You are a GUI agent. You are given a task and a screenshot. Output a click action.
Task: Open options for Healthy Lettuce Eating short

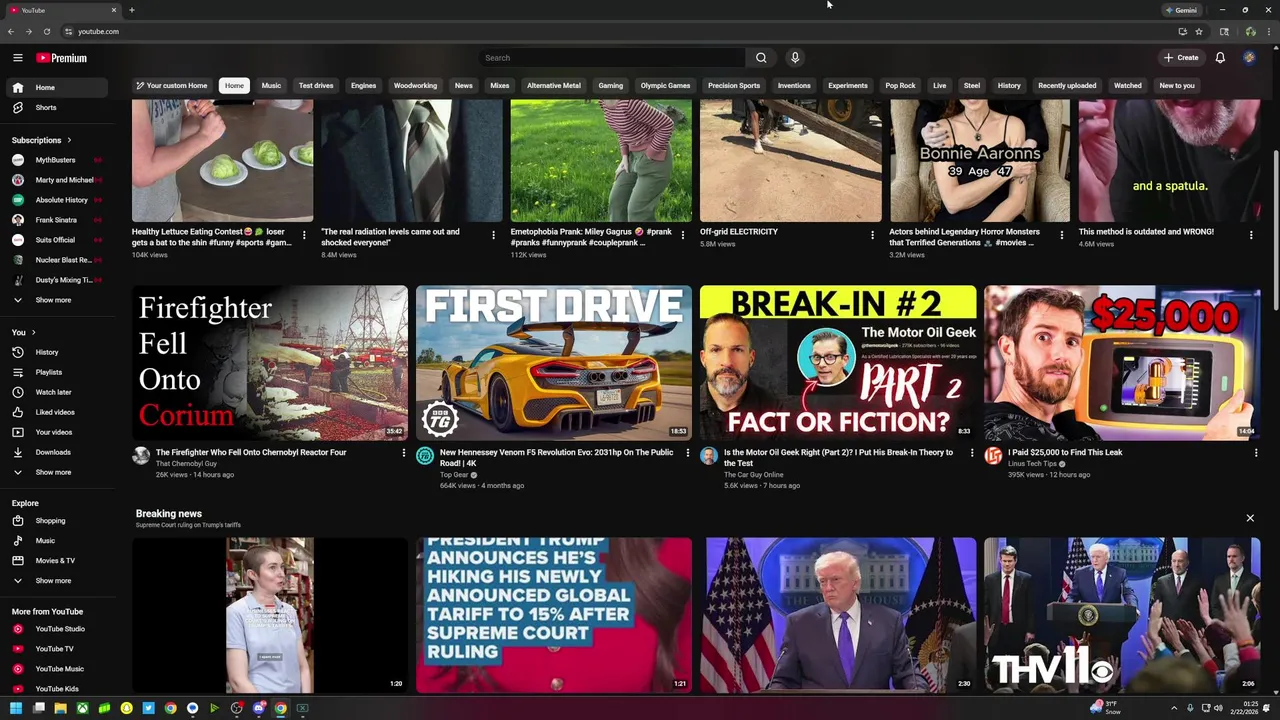point(304,235)
